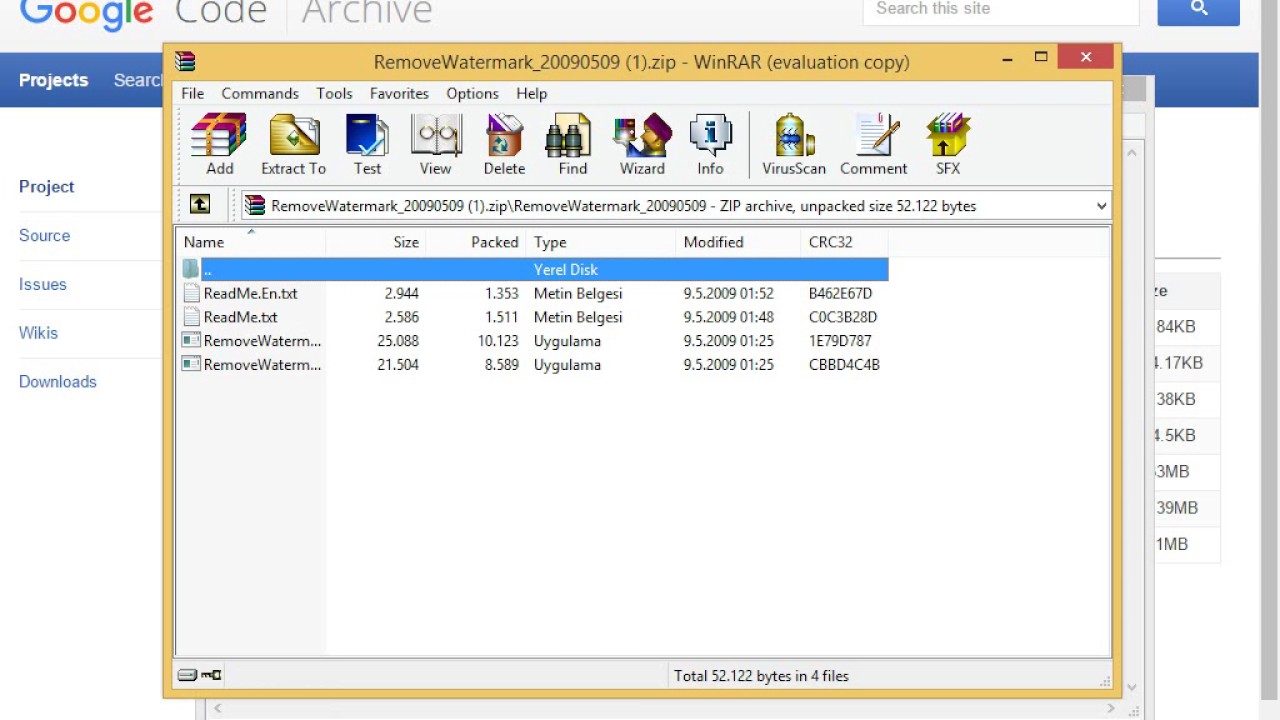The width and height of the screenshot is (1280, 720).
Task: Click the 25.088-byte application file icon
Action: [191, 341]
